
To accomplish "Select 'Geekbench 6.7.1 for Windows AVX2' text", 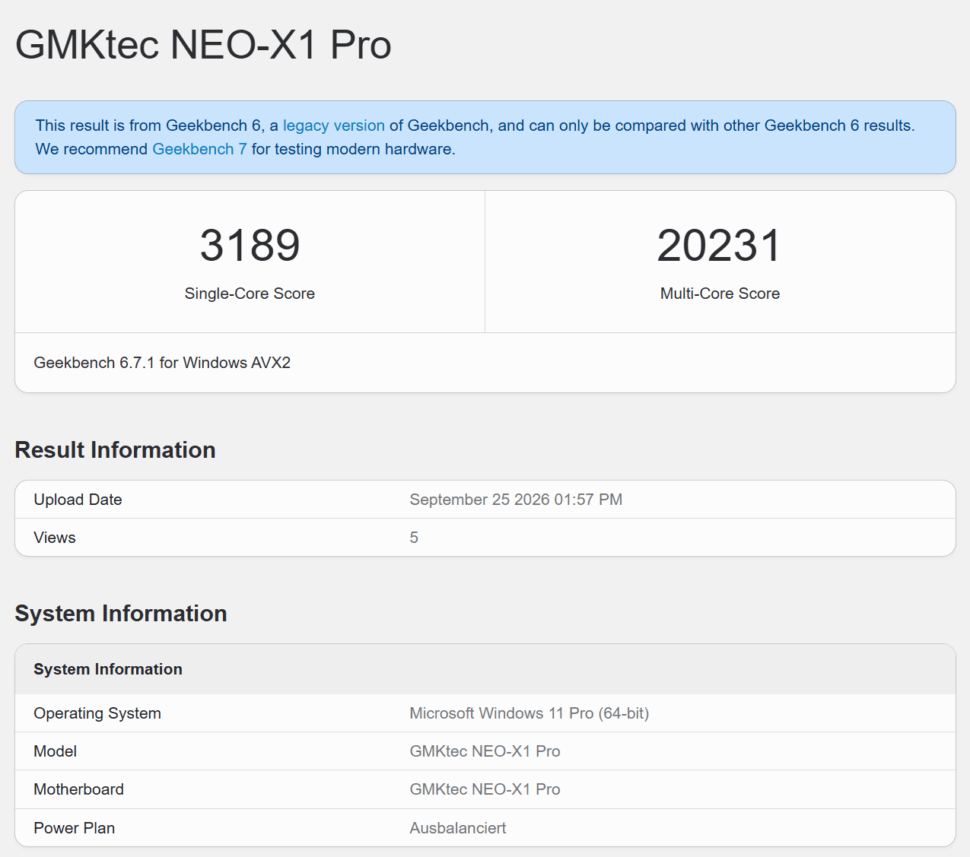I will point(162,363).
